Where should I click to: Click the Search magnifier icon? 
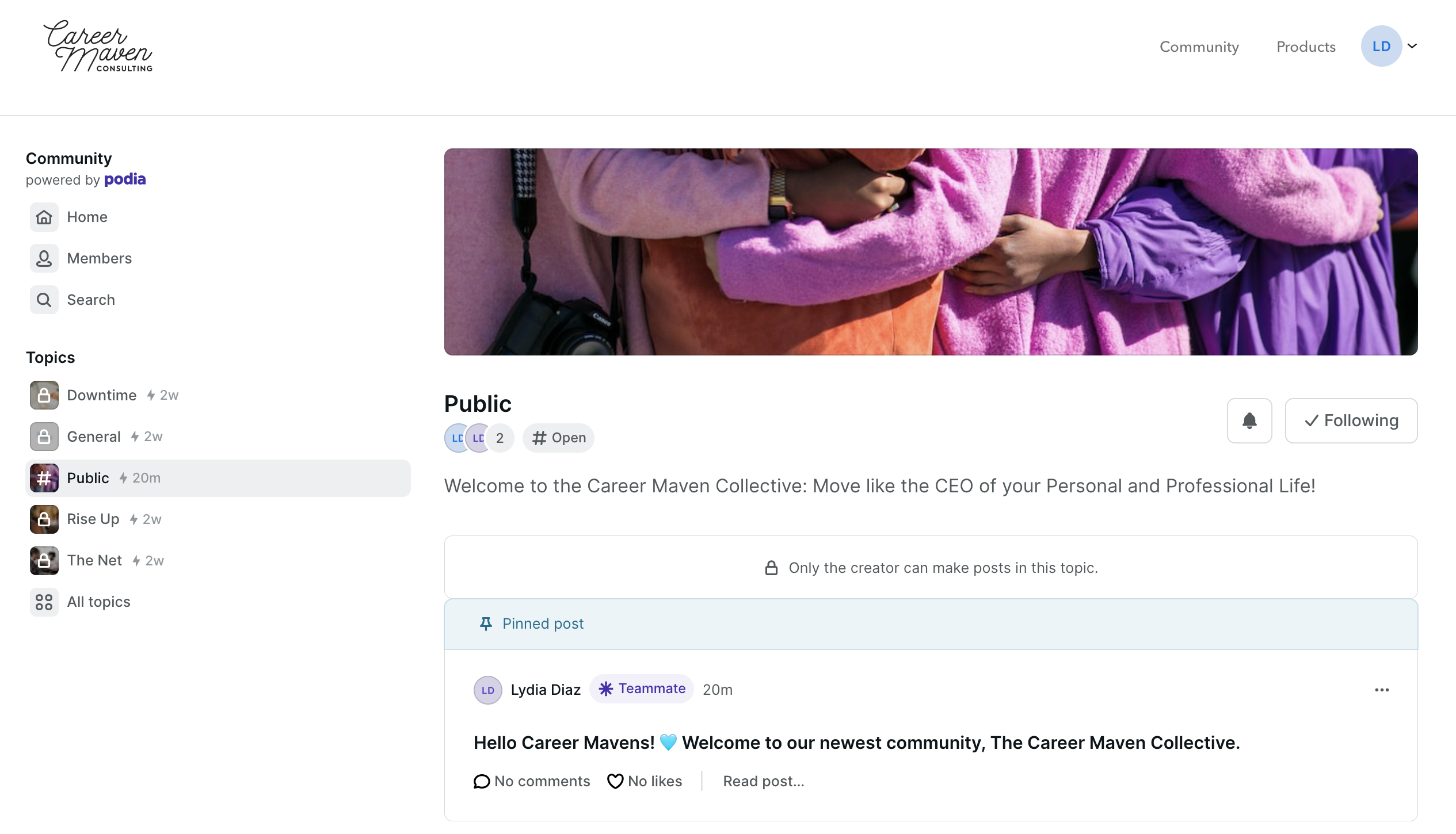pyautogui.click(x=44, y=300)
